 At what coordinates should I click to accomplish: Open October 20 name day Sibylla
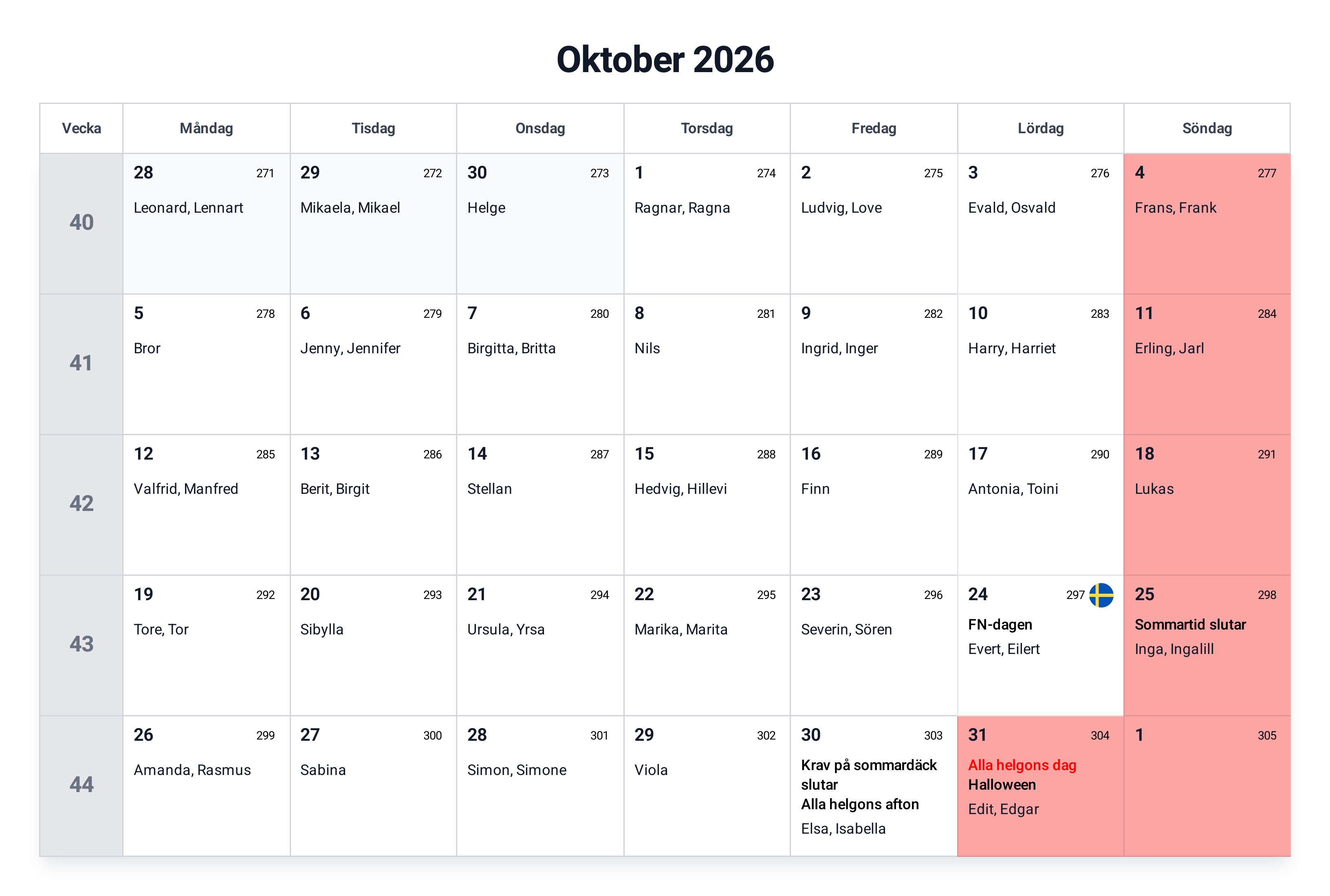[321, 629]
